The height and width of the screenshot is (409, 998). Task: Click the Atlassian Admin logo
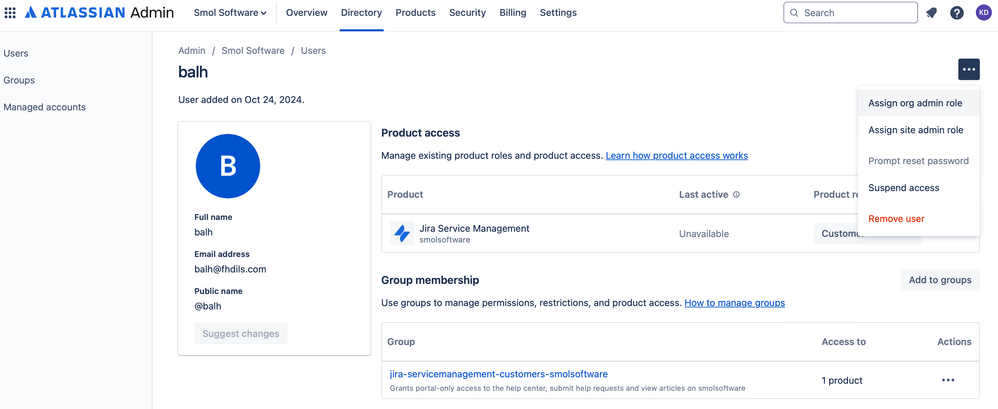99,13
